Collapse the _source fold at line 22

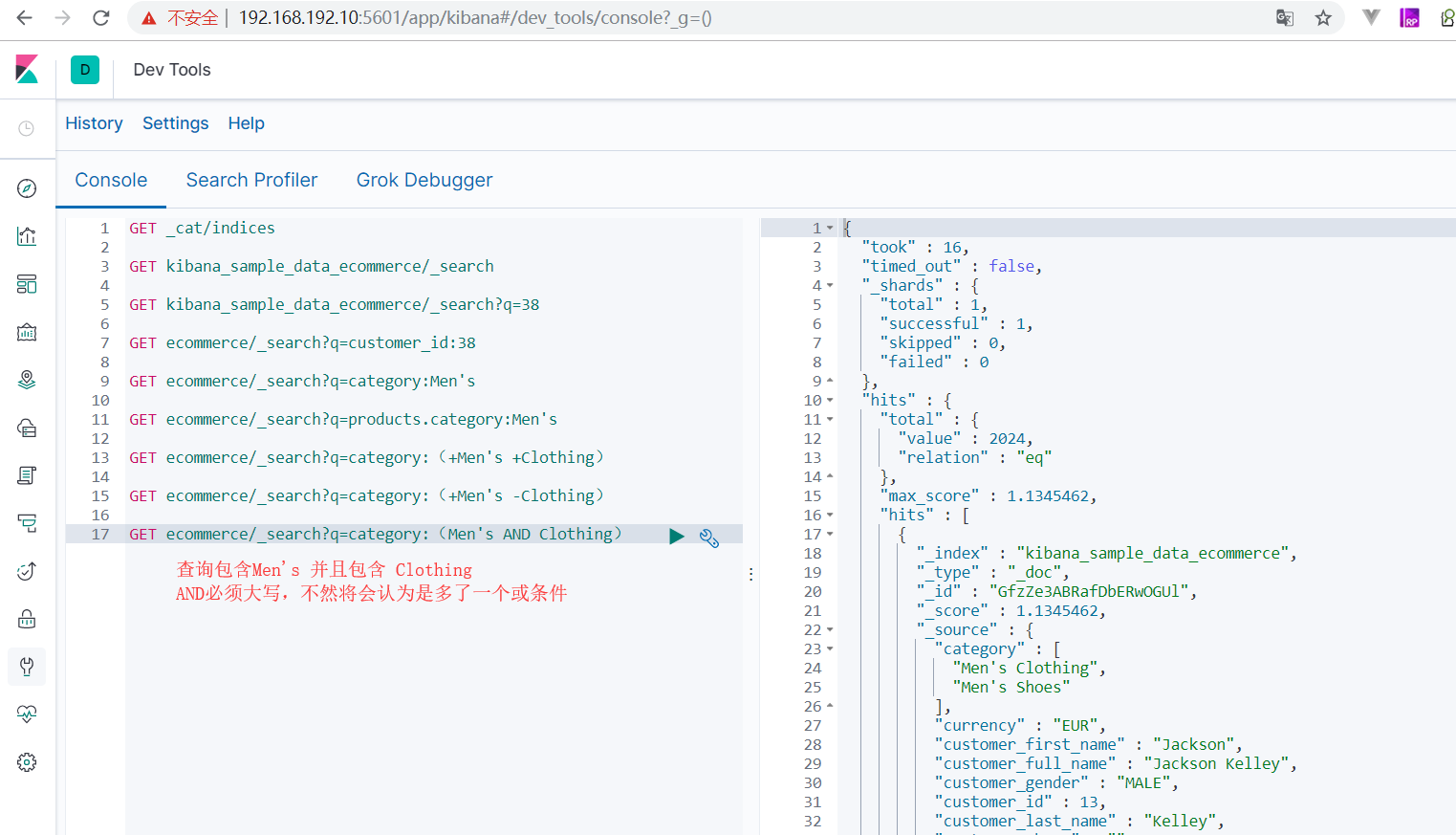pyautogui.click(x=830, y=630)
